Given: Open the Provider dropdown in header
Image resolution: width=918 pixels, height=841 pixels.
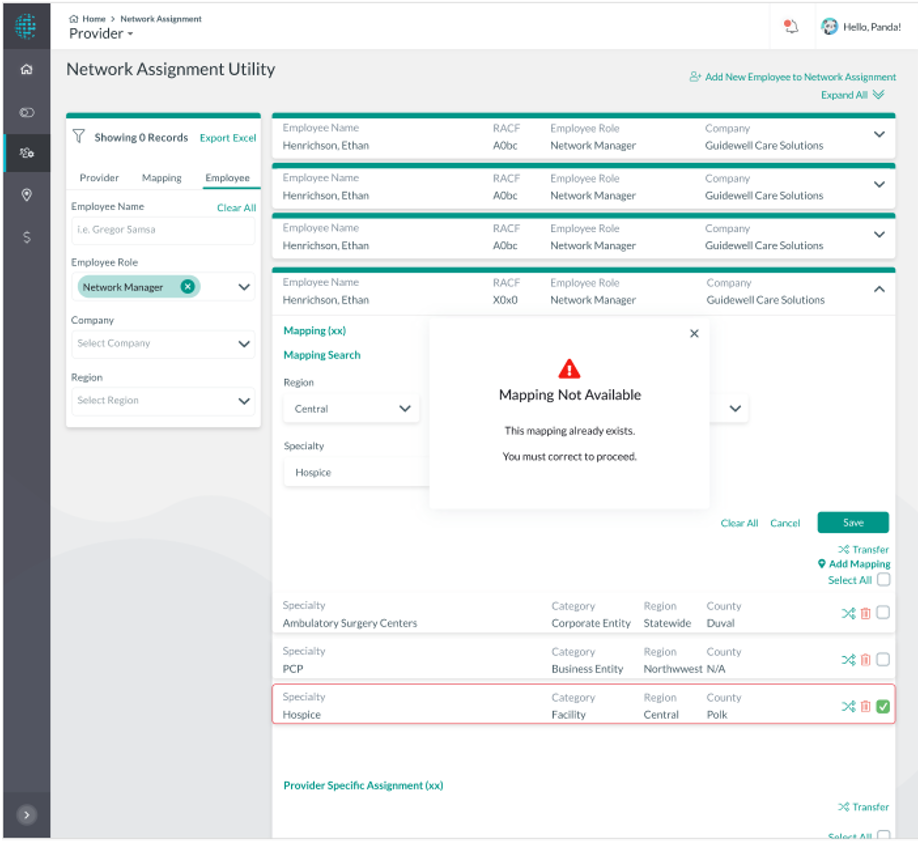Looking at the screenshot, I should [x=101, y=34].
